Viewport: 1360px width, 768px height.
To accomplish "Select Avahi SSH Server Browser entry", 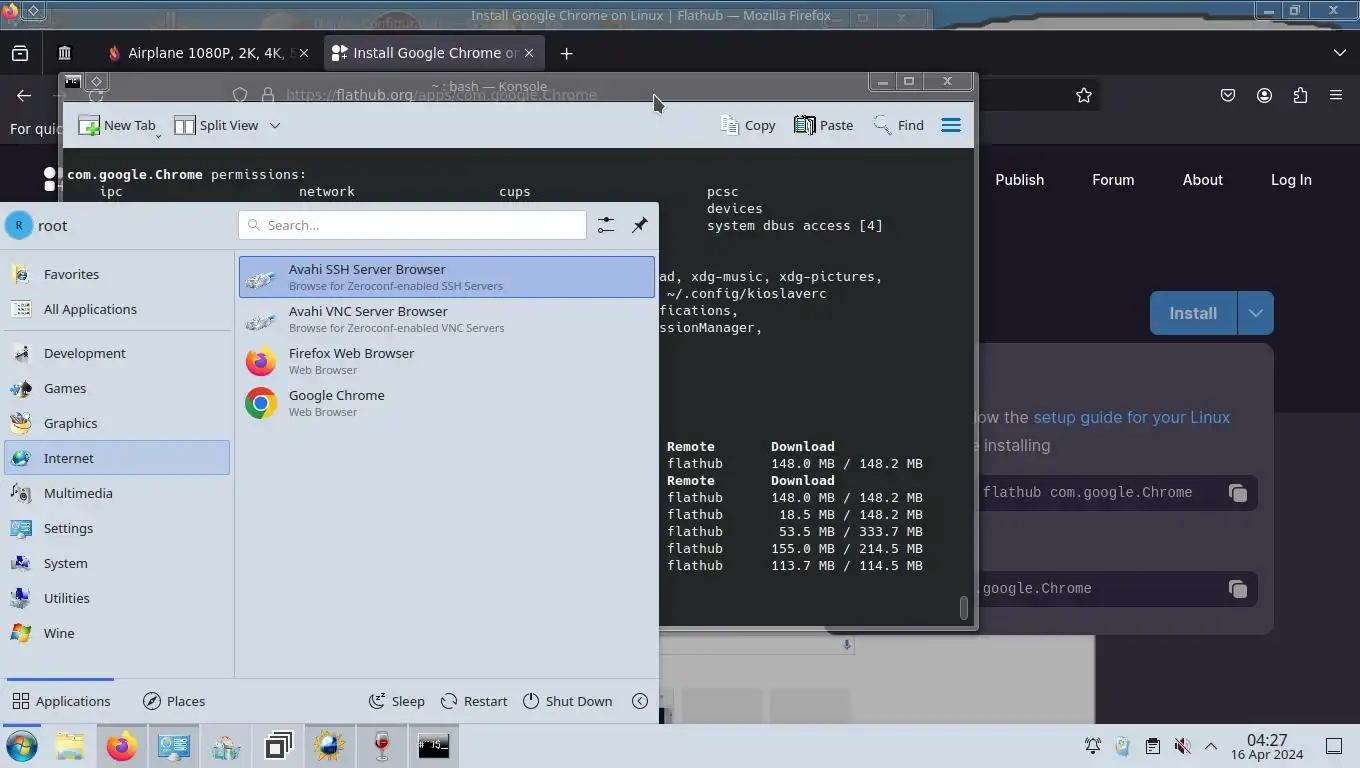I will (x=446, y=277).
